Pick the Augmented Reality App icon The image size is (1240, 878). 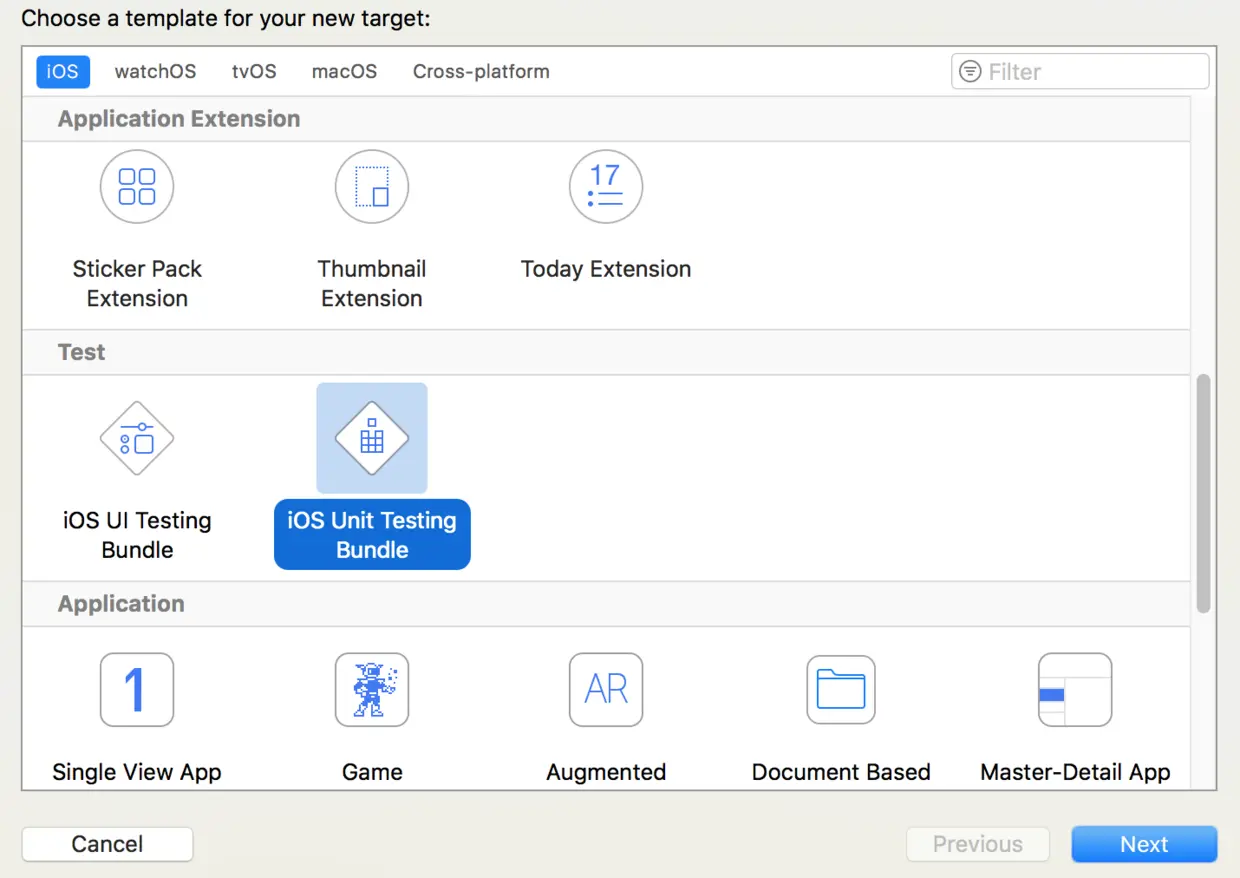(606, 690)
